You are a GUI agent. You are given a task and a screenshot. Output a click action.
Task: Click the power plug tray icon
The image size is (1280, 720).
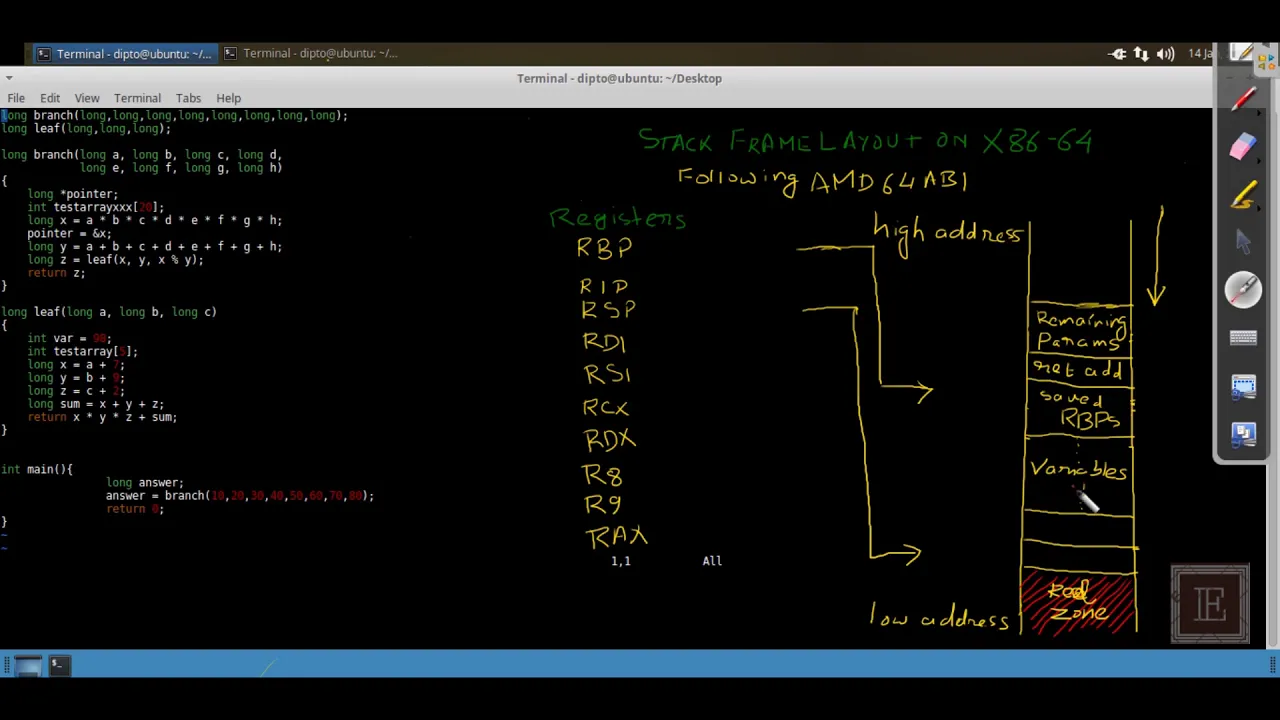1117,54
